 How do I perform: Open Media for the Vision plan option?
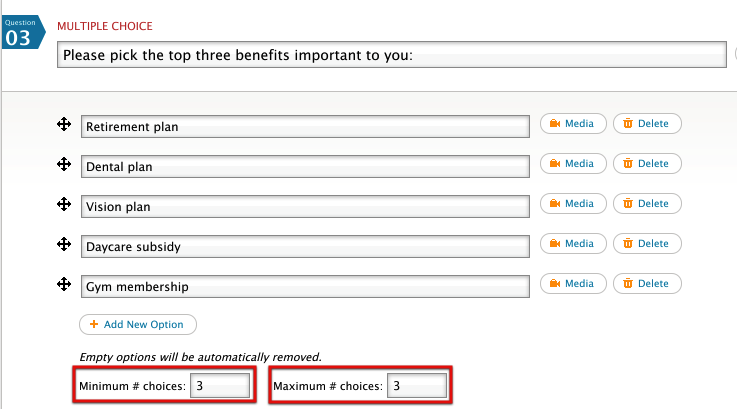click(x=573, y=204)
